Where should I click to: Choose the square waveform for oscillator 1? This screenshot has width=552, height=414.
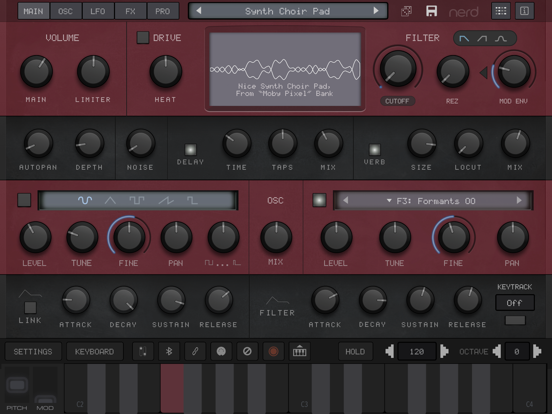point(137,201)
